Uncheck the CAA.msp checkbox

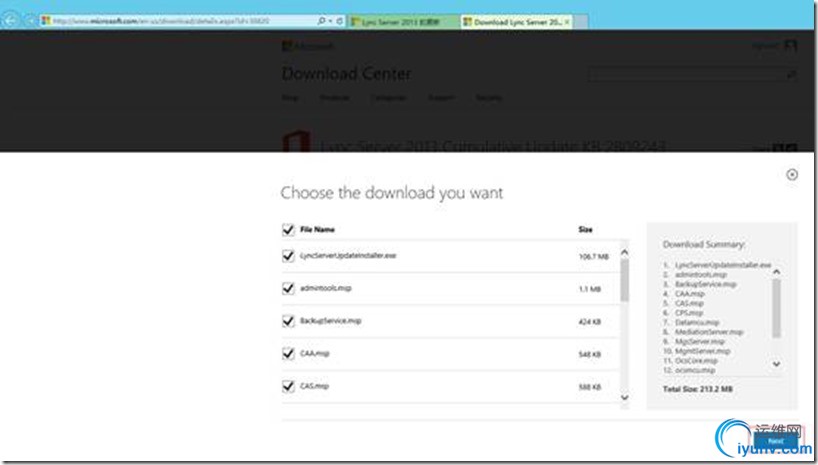click(288, 354)
